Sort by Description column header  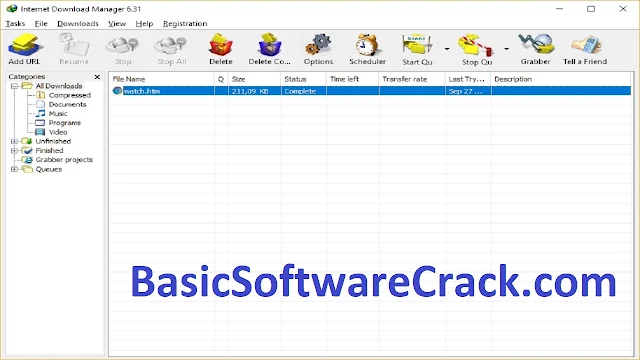pyautogui.click(x=561, y=79)
